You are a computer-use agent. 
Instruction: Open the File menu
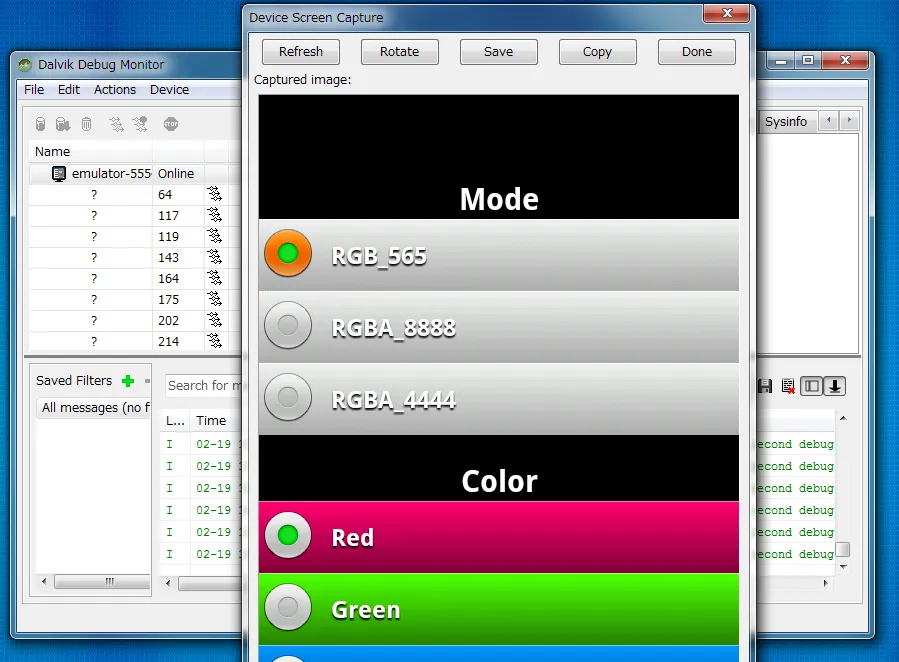pos(34,89)
